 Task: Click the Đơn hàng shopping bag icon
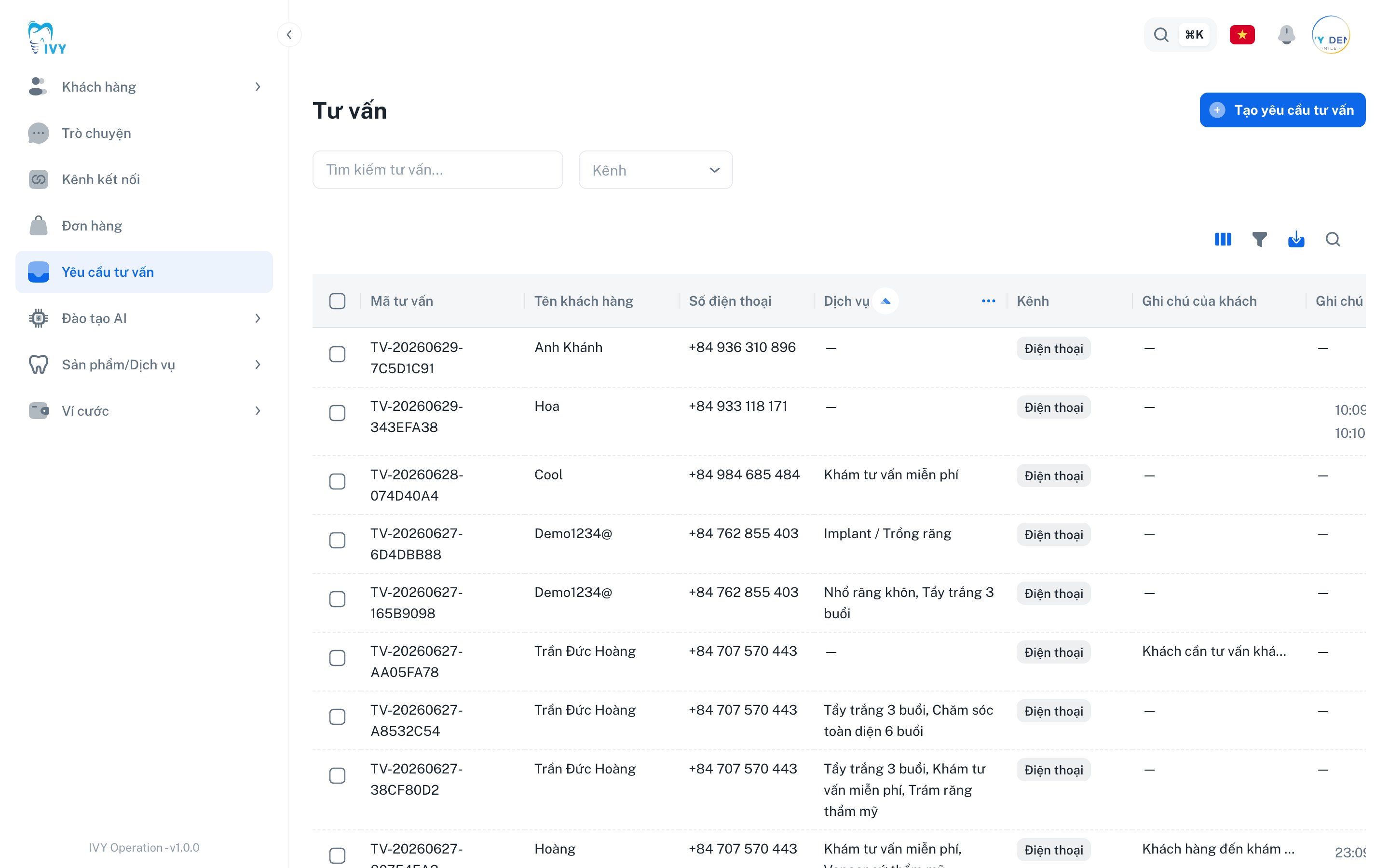tap(38, 226)
